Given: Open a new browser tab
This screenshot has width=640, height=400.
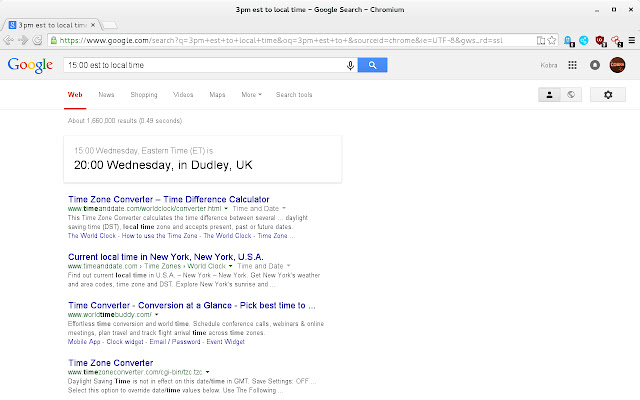Looking at the screenshot, I should (x=109, y=25).
